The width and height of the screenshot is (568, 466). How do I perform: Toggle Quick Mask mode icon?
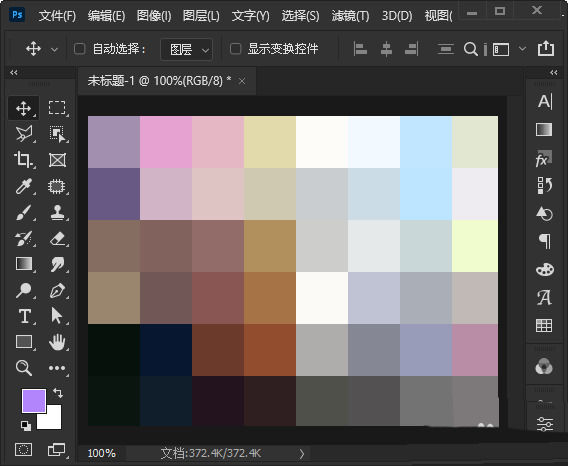(x=24, y=450)
